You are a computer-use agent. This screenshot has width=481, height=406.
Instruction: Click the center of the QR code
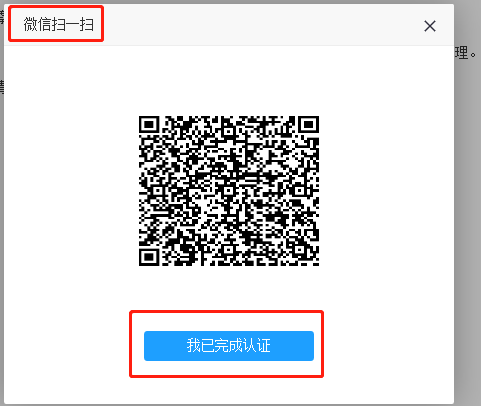click(x=229, y=191)
